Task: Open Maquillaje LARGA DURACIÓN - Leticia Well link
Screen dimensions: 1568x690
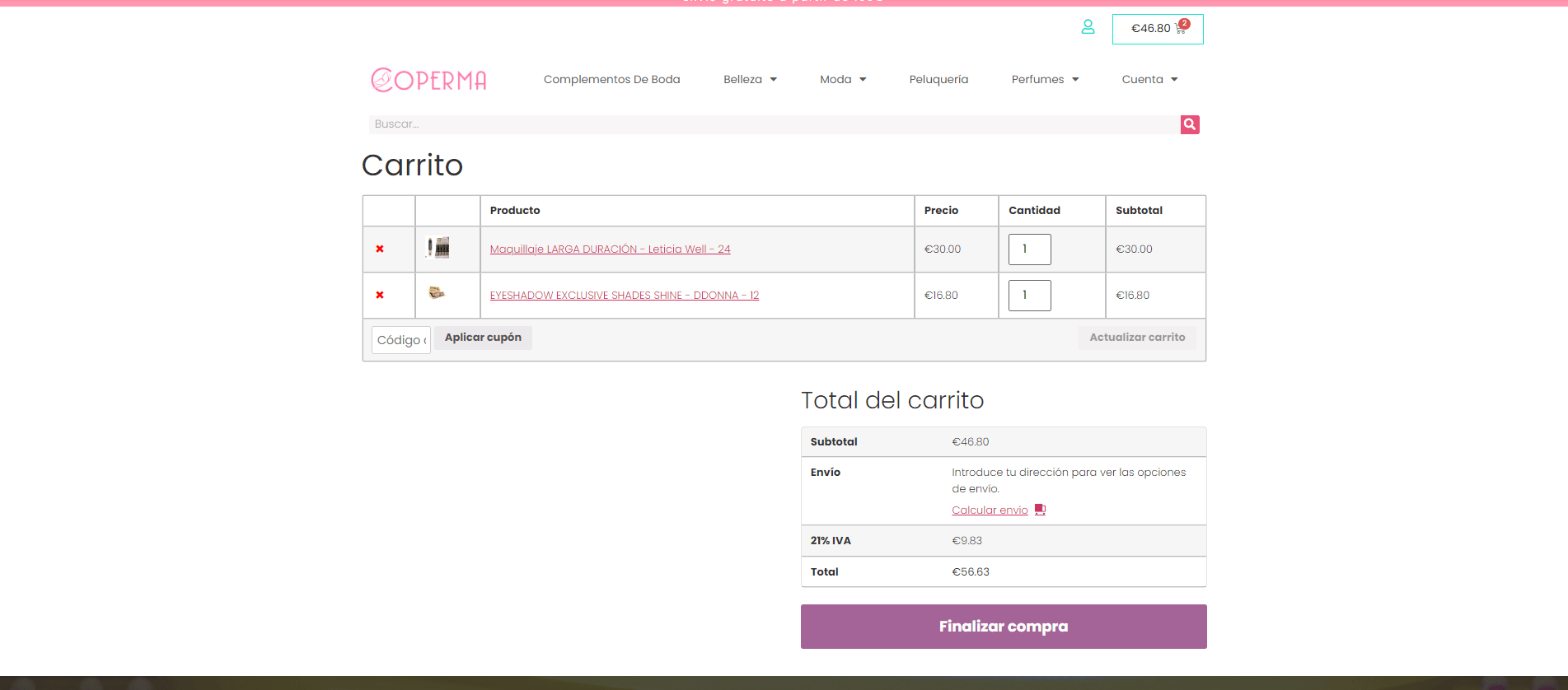Action: (610, 249)
